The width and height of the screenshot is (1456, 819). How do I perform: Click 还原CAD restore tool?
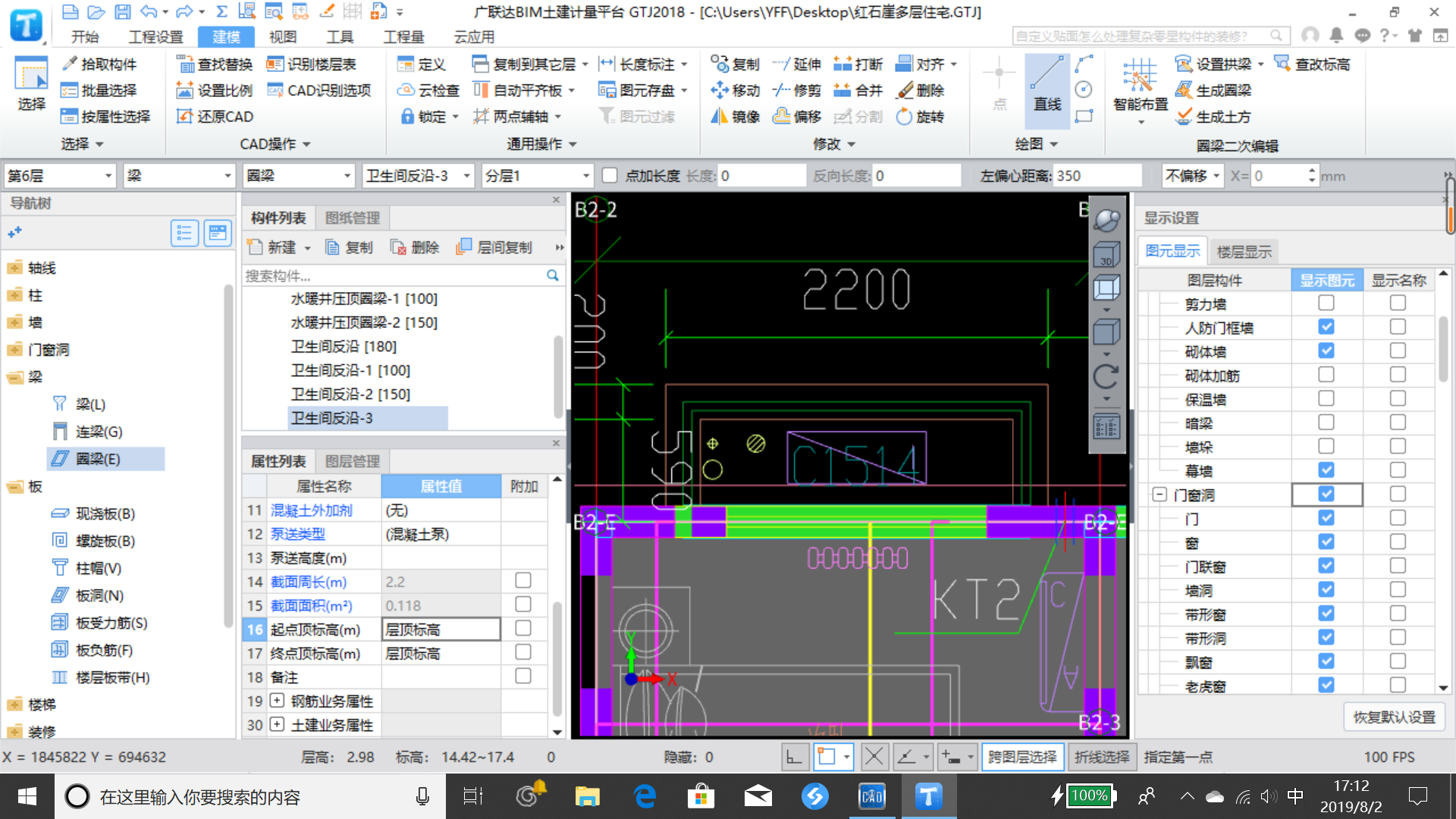point(215,117)
